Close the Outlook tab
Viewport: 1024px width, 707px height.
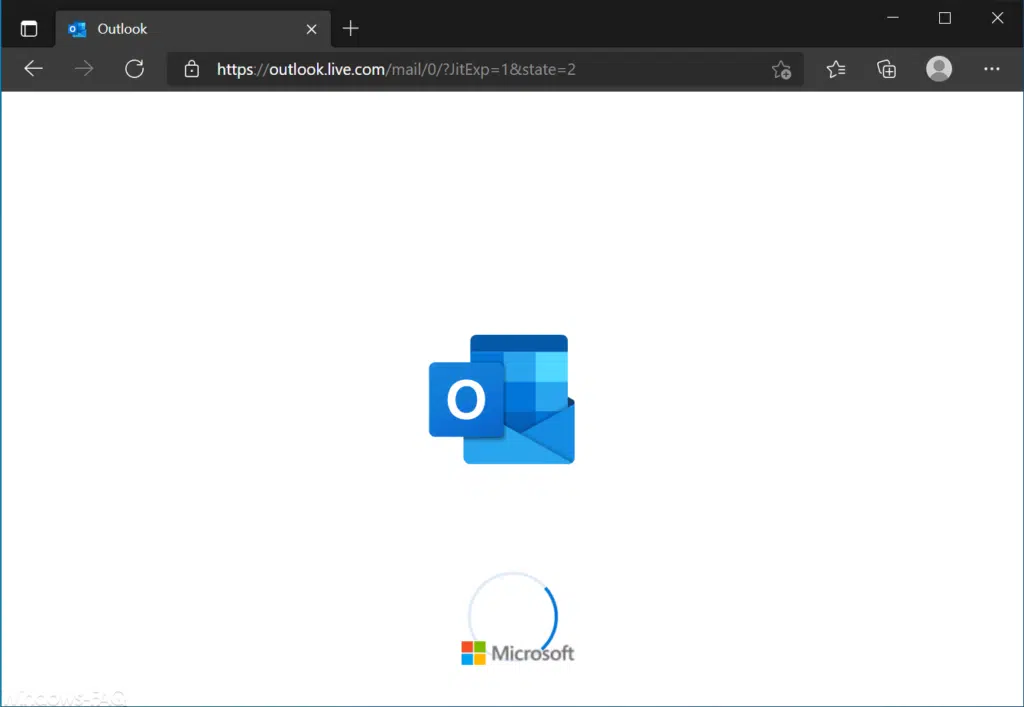click(311, 29)
